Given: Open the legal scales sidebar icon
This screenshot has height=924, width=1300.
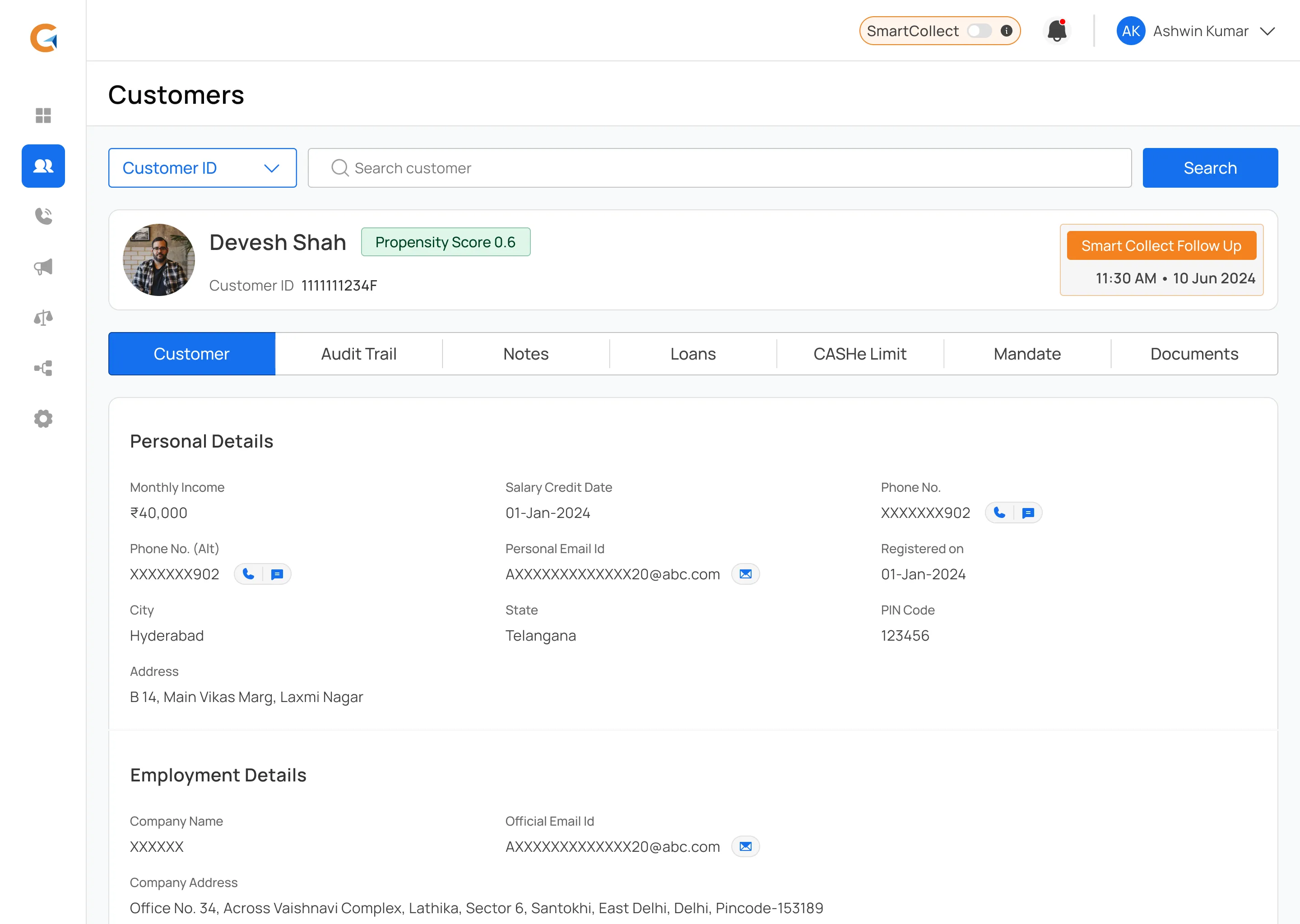Looking at the screenshot, I should click(x=43, y=318).
